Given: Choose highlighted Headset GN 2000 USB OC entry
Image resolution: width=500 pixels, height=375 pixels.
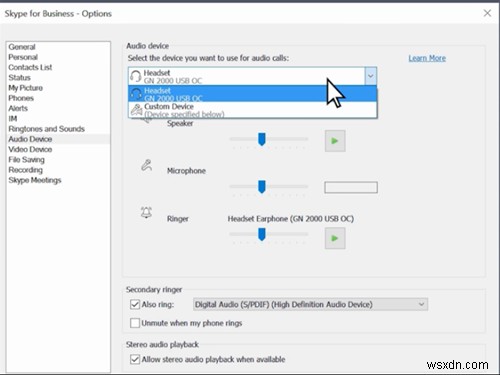Looking at the screenshot, I should [x=253, y=94].
